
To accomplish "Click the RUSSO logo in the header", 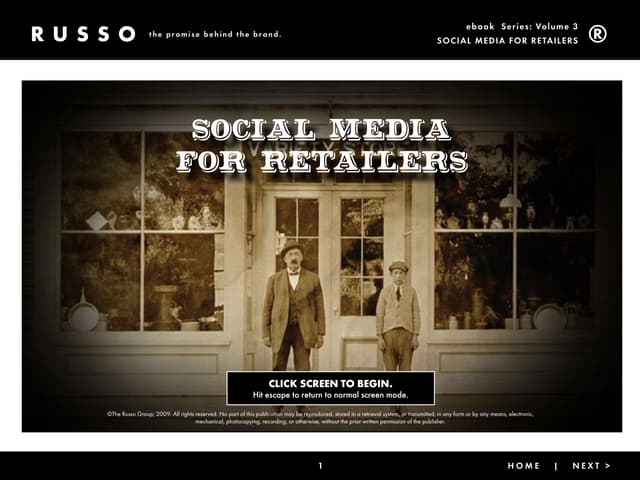I will [83, 34].
